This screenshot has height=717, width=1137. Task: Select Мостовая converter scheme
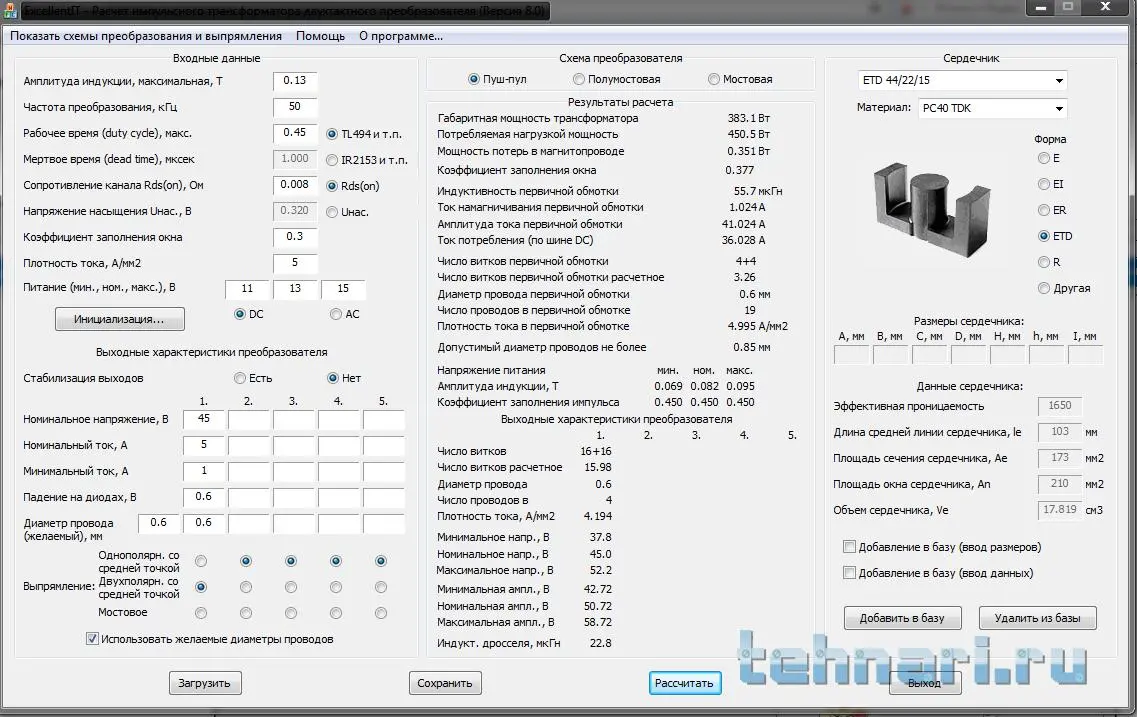click(x=740, y=79)
